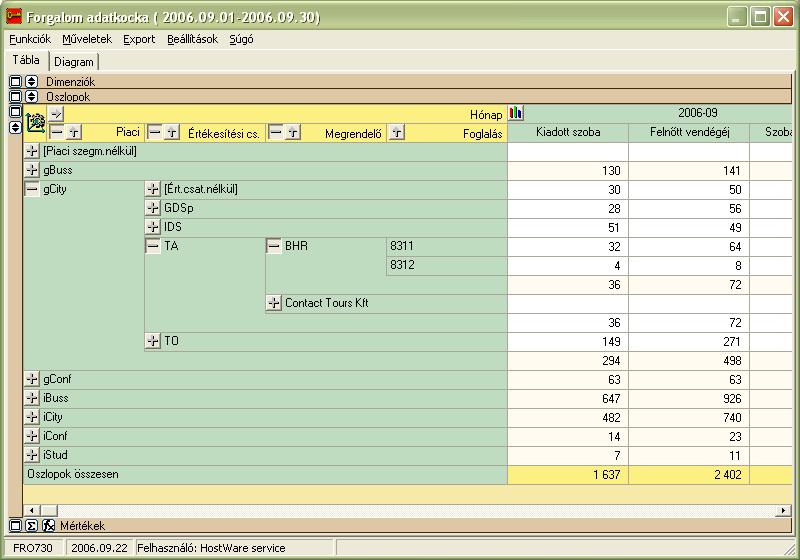This screenshot has width=800, height=560.
Task: Click the sort arrow button beside Foglalás
Action: [396, 133]
